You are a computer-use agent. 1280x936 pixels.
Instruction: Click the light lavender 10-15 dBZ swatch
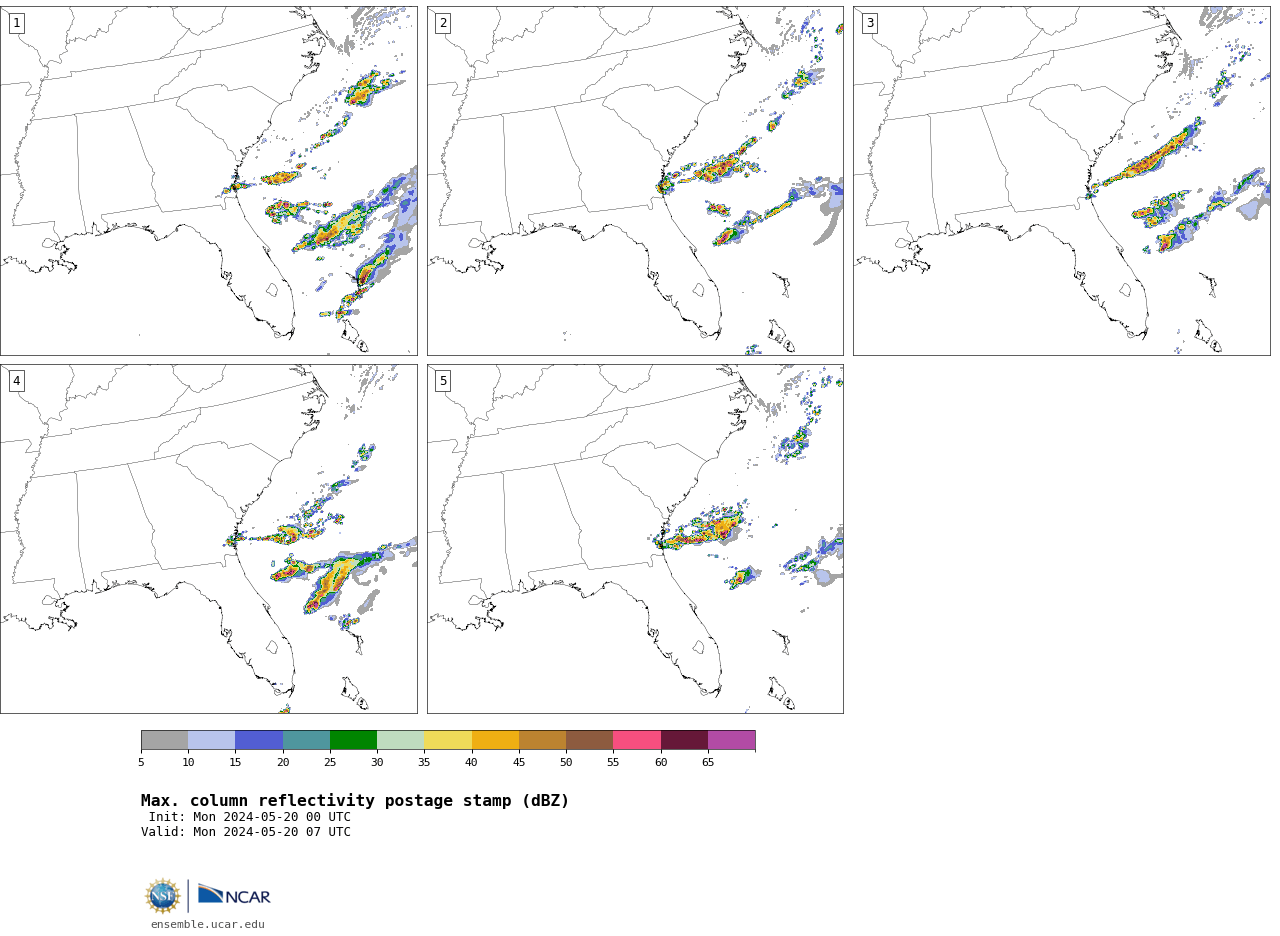tap(211, 740)
